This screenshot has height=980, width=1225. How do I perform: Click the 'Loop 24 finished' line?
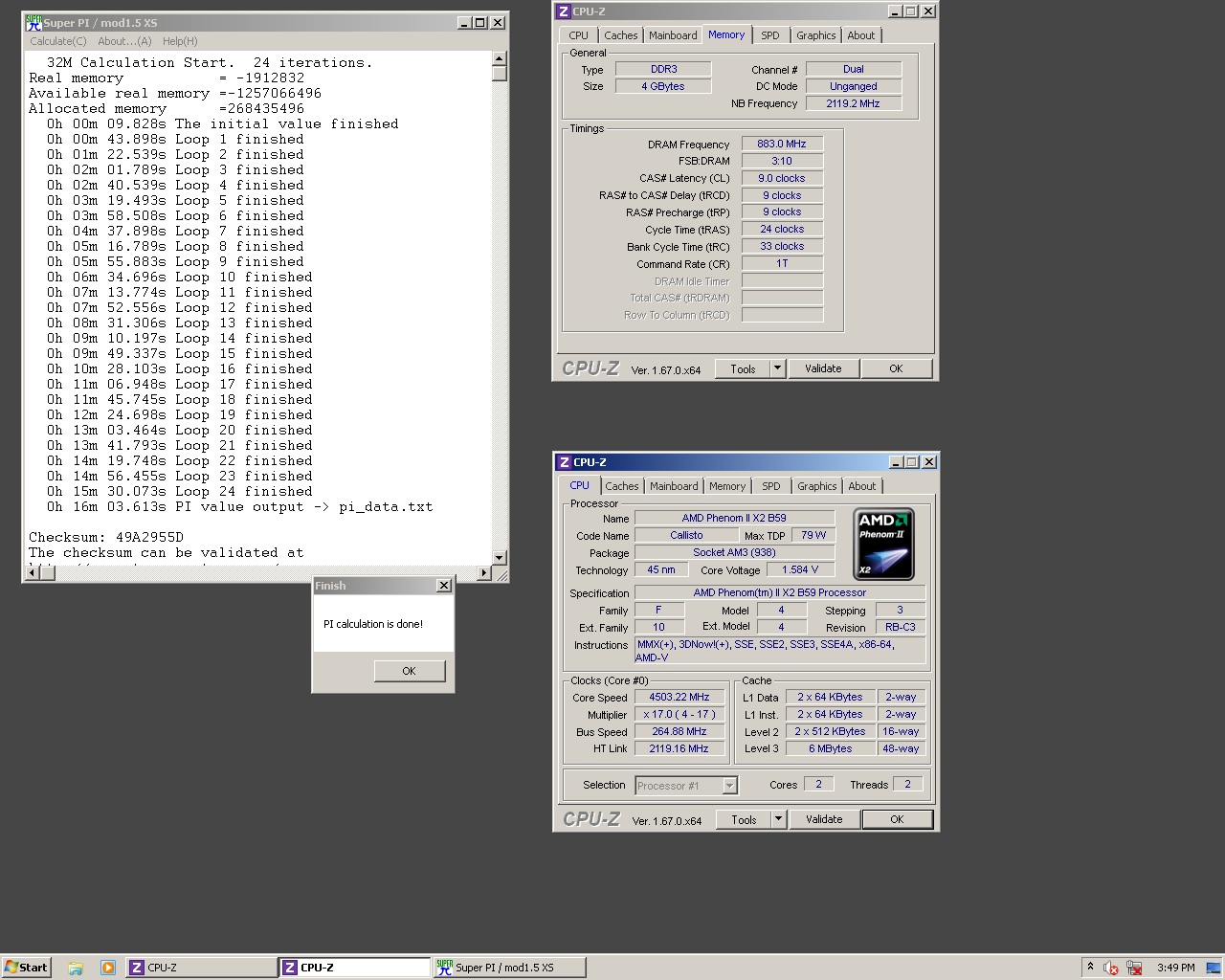pos(180,491)
